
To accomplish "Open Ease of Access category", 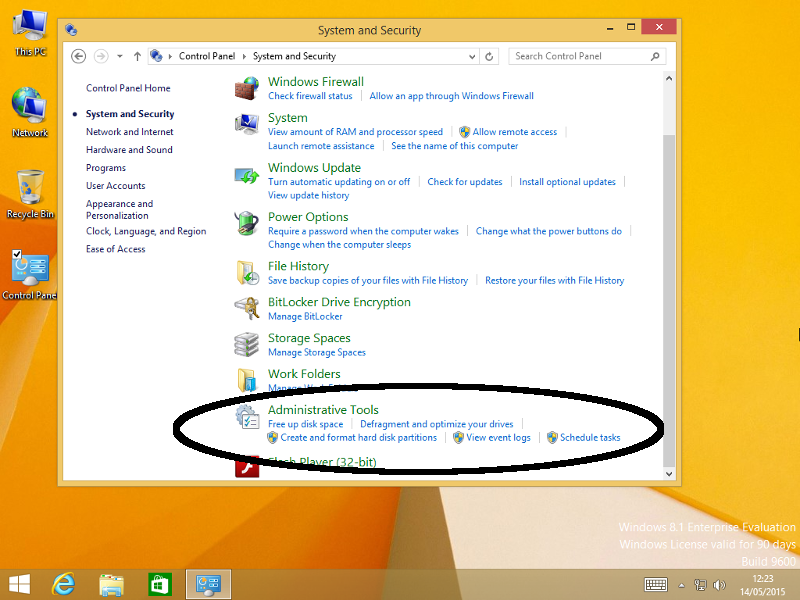I will pos(115,249).
